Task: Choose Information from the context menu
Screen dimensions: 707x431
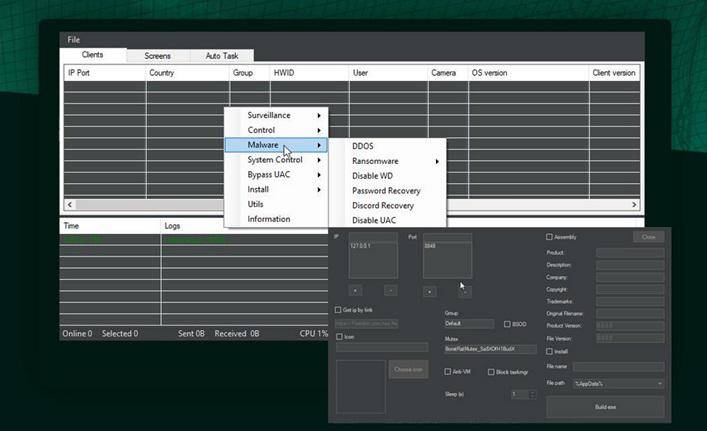Action: pyautogui.click(x=276, y=219)
